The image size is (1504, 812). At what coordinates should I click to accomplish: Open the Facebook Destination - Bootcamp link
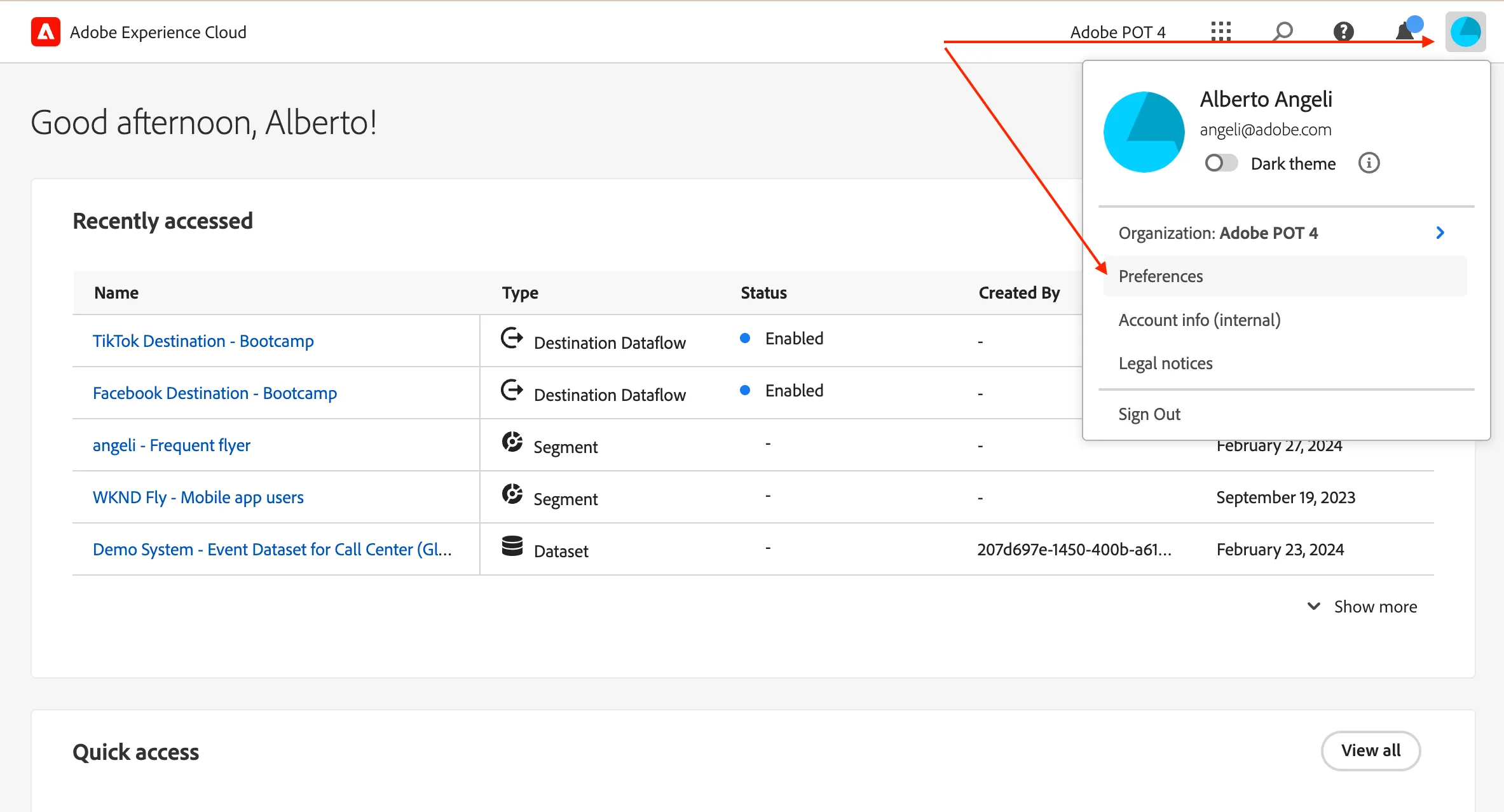[215, 393]
